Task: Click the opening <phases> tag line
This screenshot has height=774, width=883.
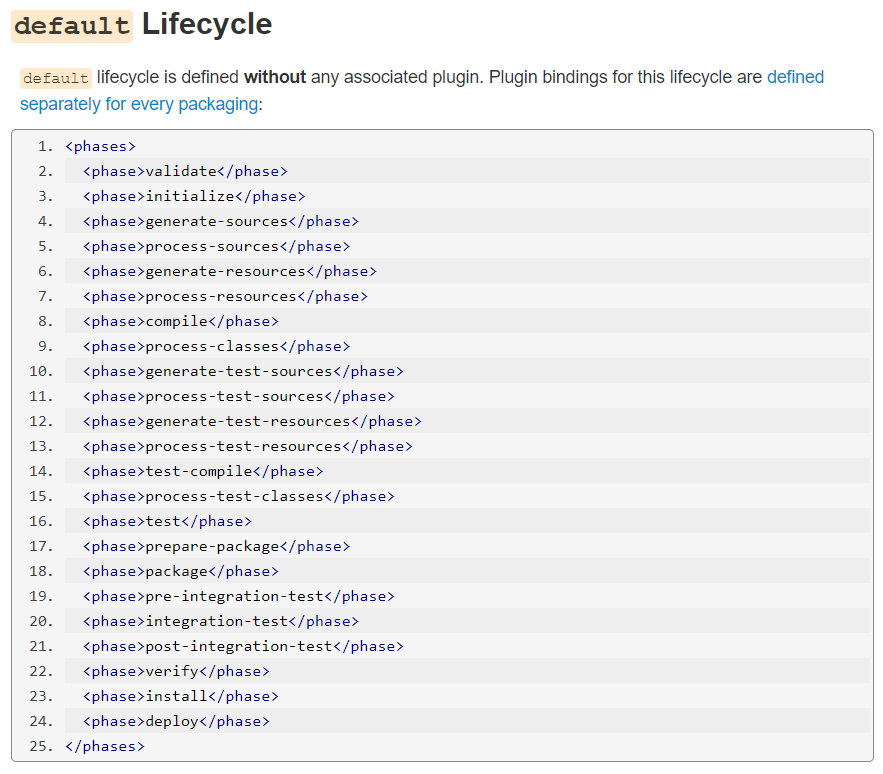Action: click(467, 146)
